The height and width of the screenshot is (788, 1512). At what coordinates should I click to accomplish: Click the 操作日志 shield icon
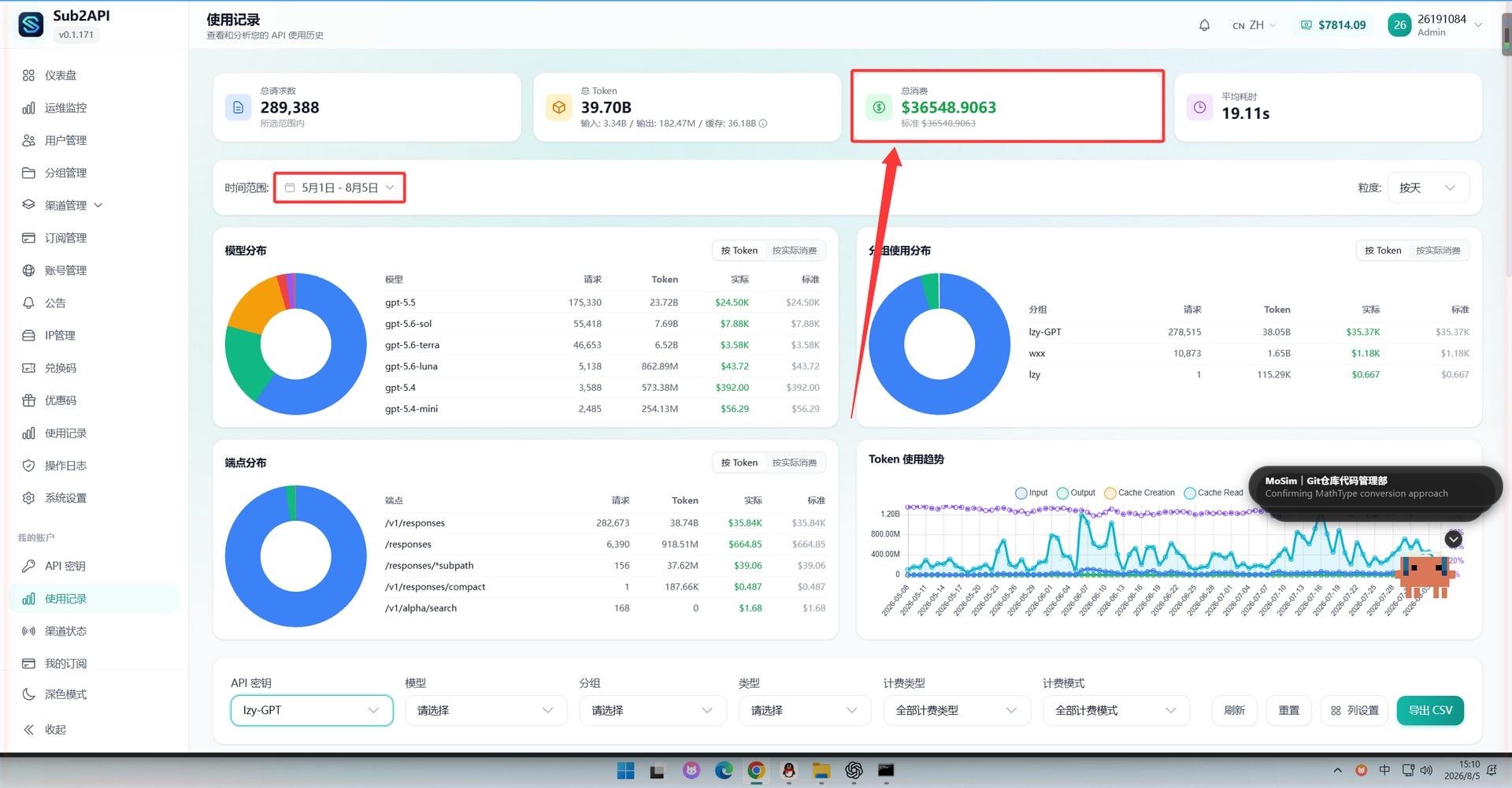(x=28, y=466)
